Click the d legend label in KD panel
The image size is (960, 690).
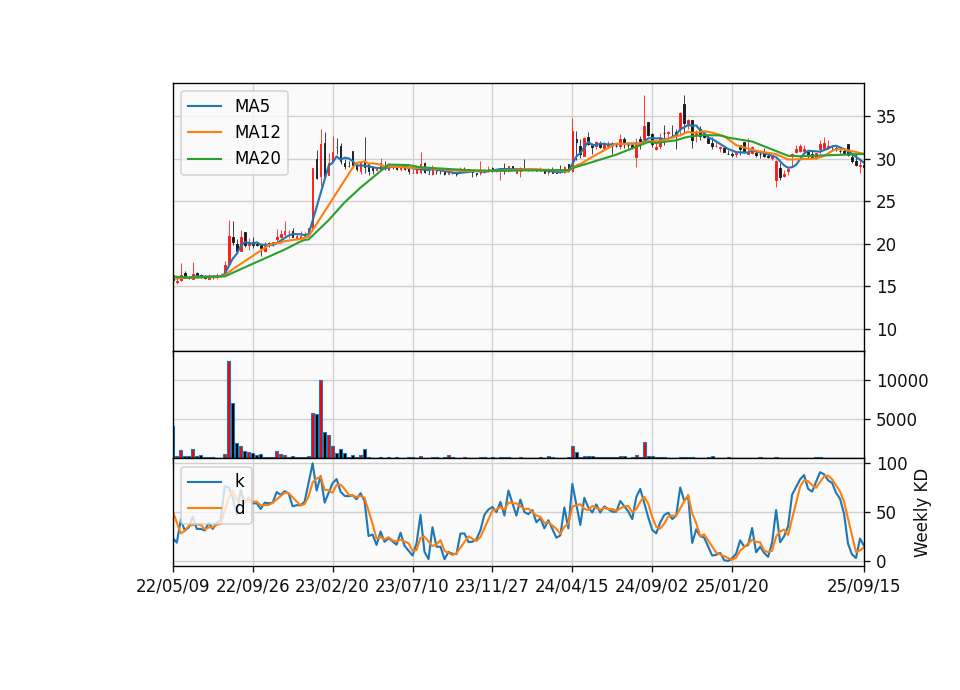coord(240,508)
